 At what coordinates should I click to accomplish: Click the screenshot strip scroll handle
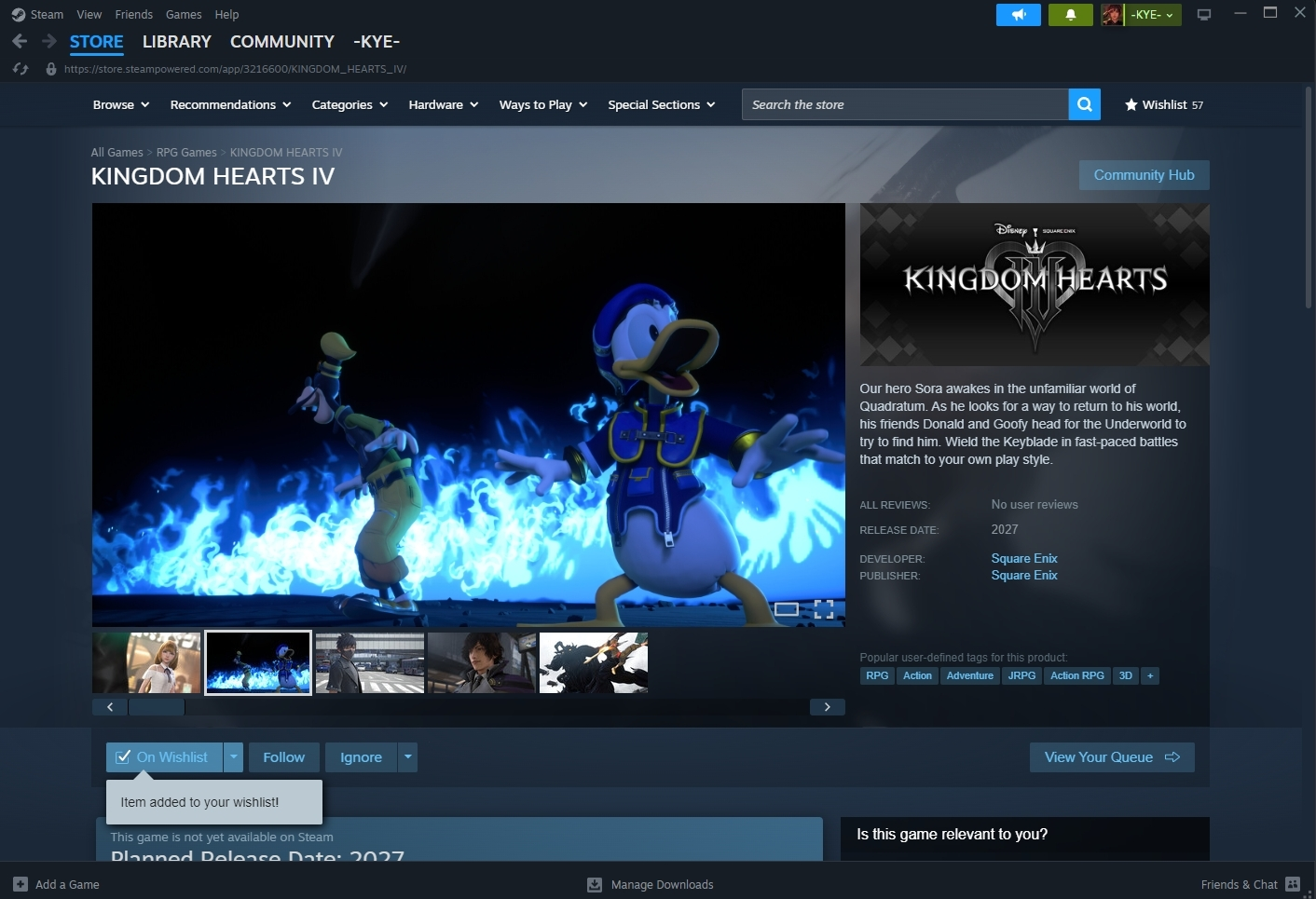[x=157, y=707]
